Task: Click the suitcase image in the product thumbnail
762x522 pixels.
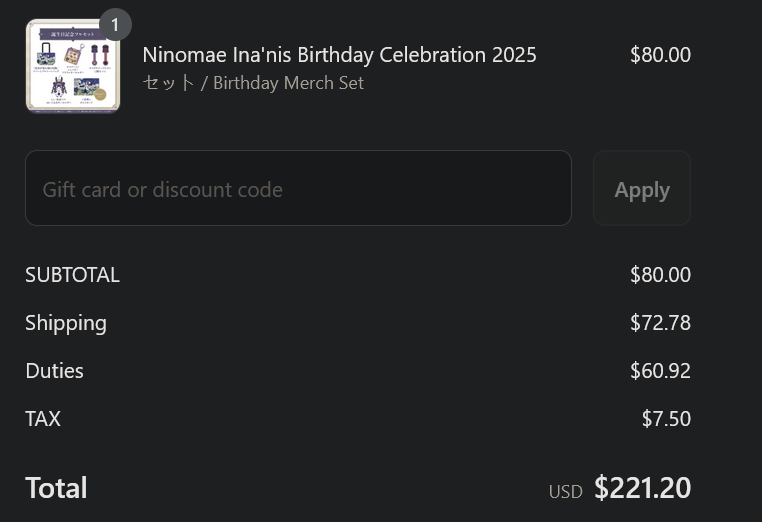Action: [46, 54]
